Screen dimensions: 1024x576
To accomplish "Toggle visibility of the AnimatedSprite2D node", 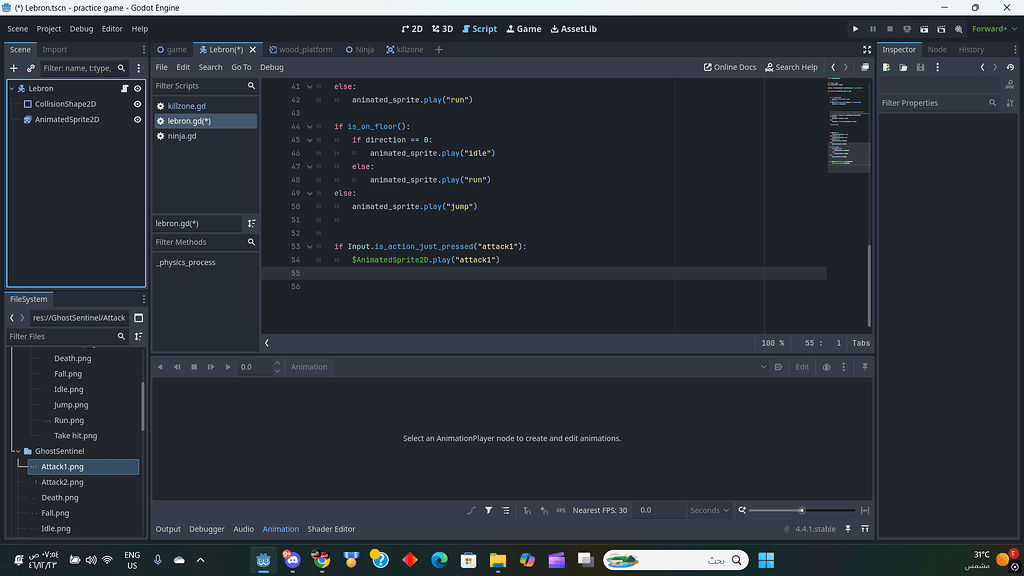I will click(137, 119).
